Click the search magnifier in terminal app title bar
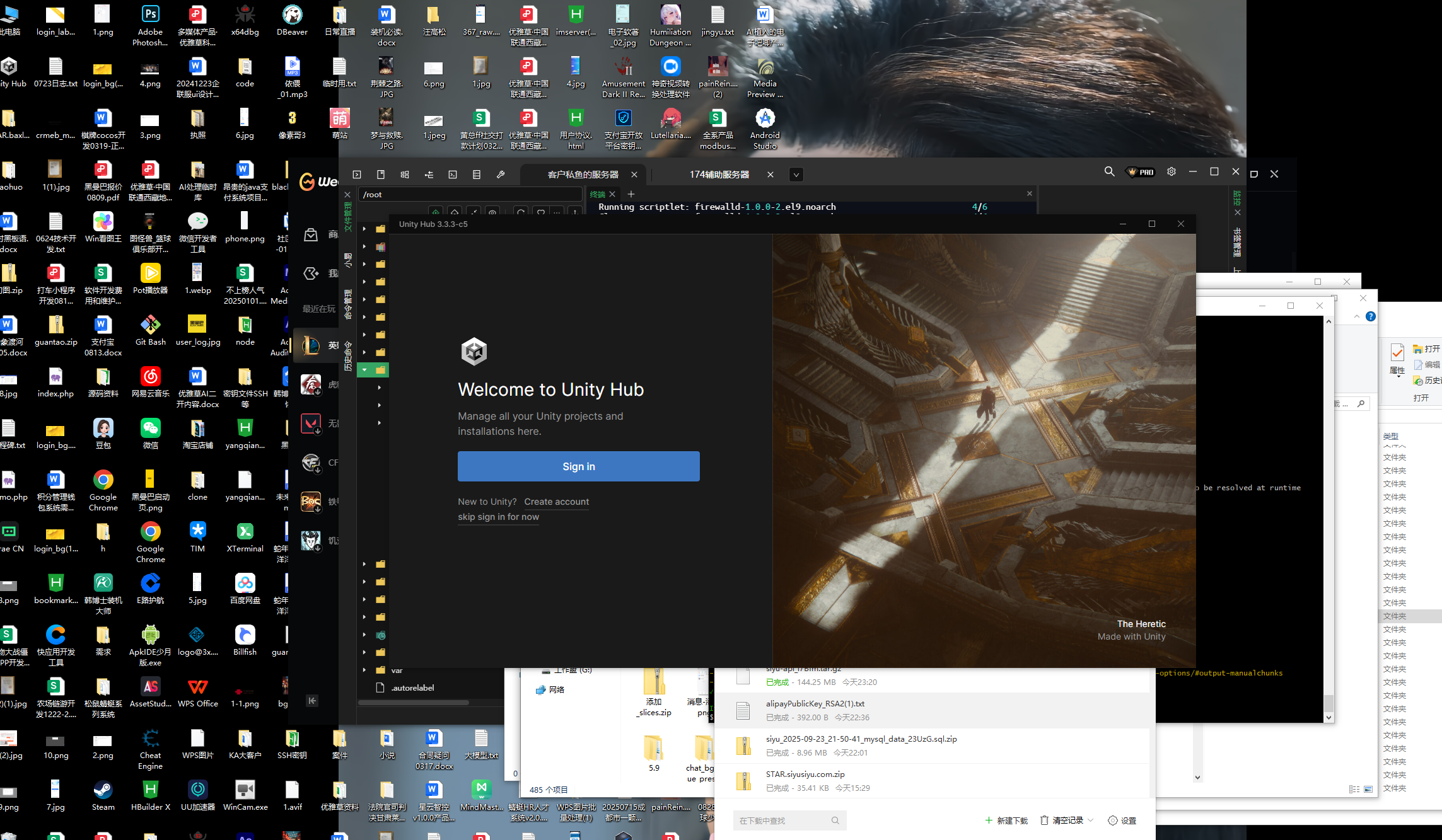Screen dimensions: 1442x840 pyautogui.click(x=1109, y=171)
